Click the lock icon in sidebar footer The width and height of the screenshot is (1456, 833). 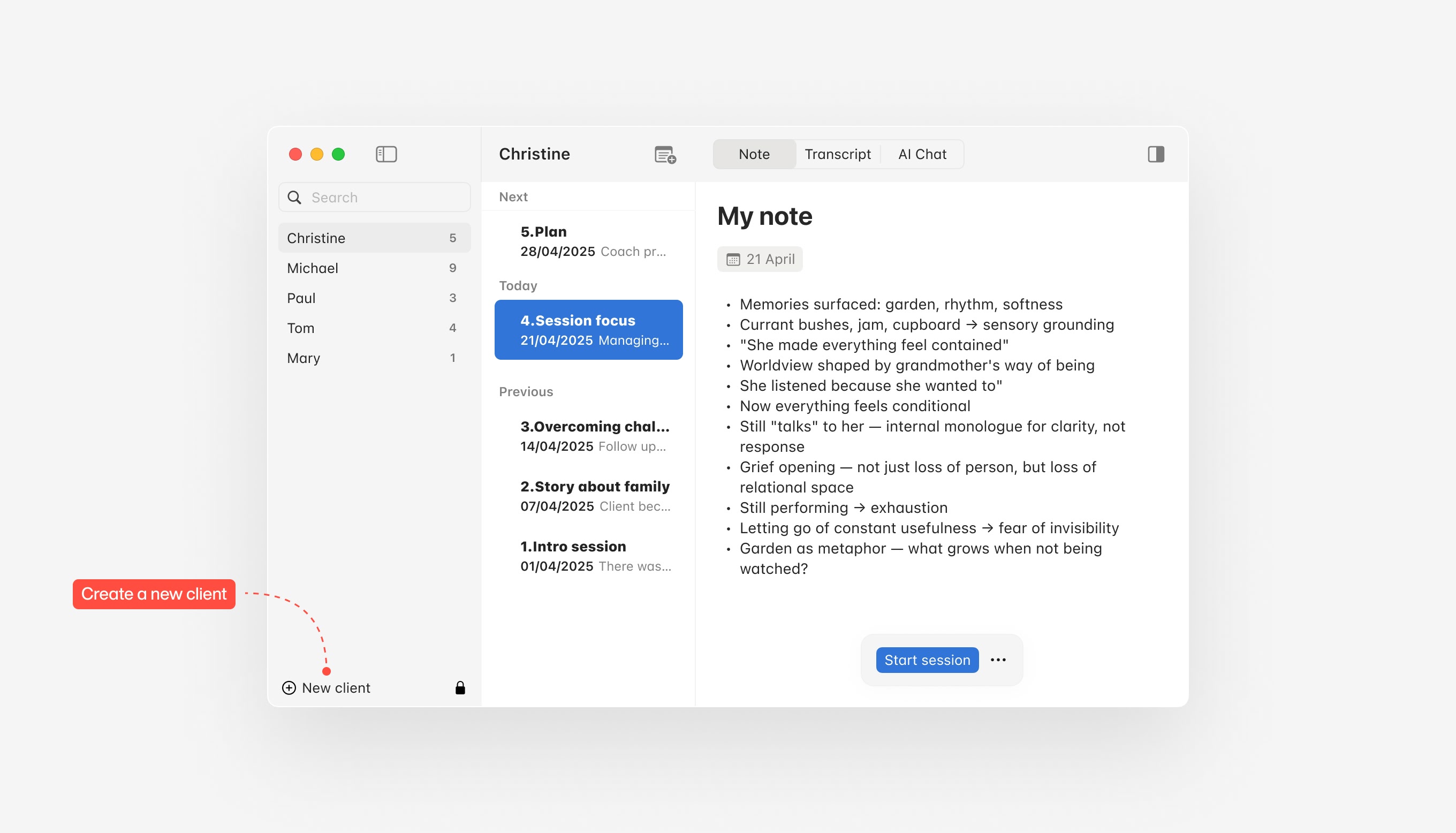tap(460, 688)
